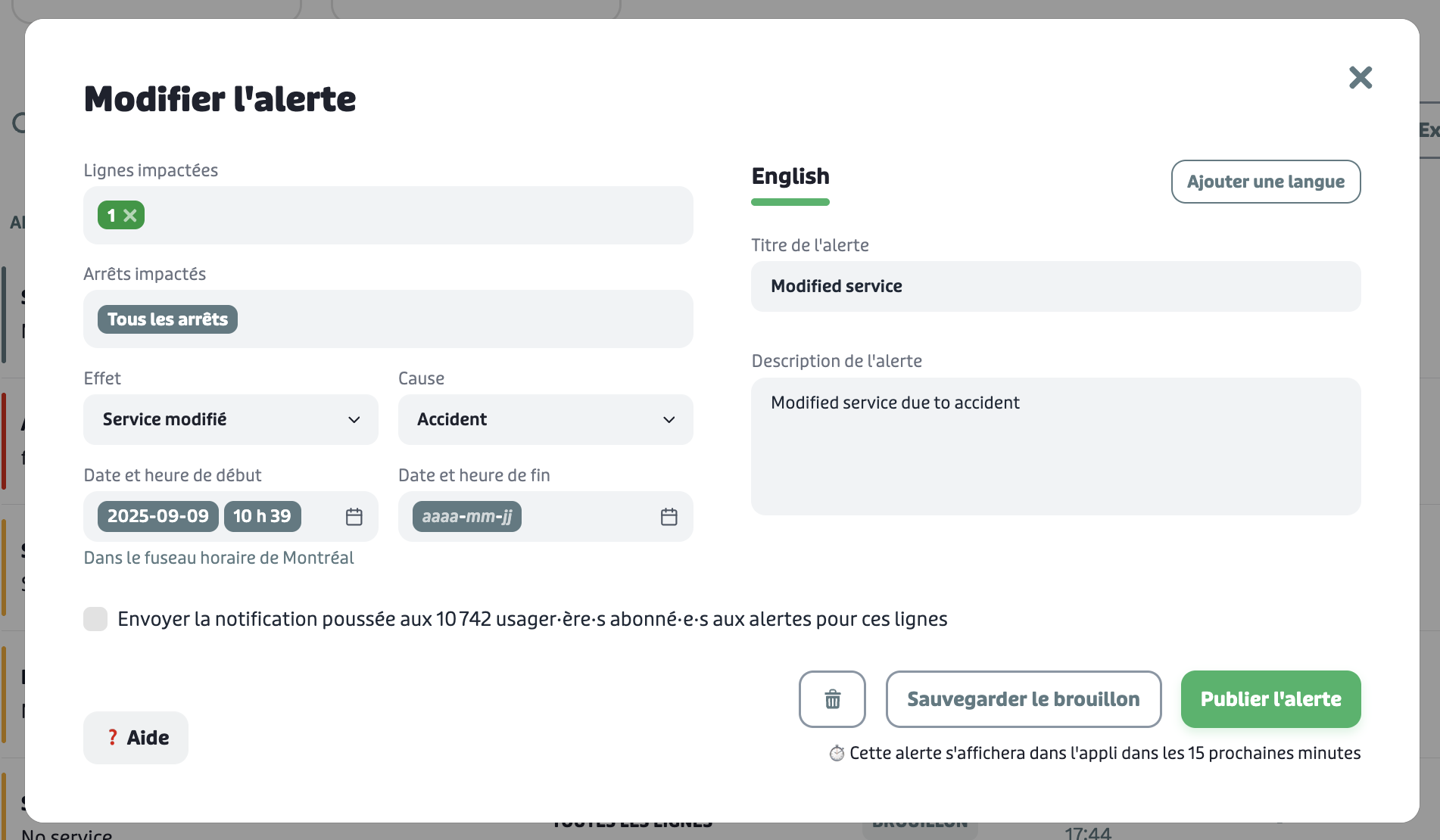
Task: Click Ajouter une langue button
Action: [x=1266, y=182]
